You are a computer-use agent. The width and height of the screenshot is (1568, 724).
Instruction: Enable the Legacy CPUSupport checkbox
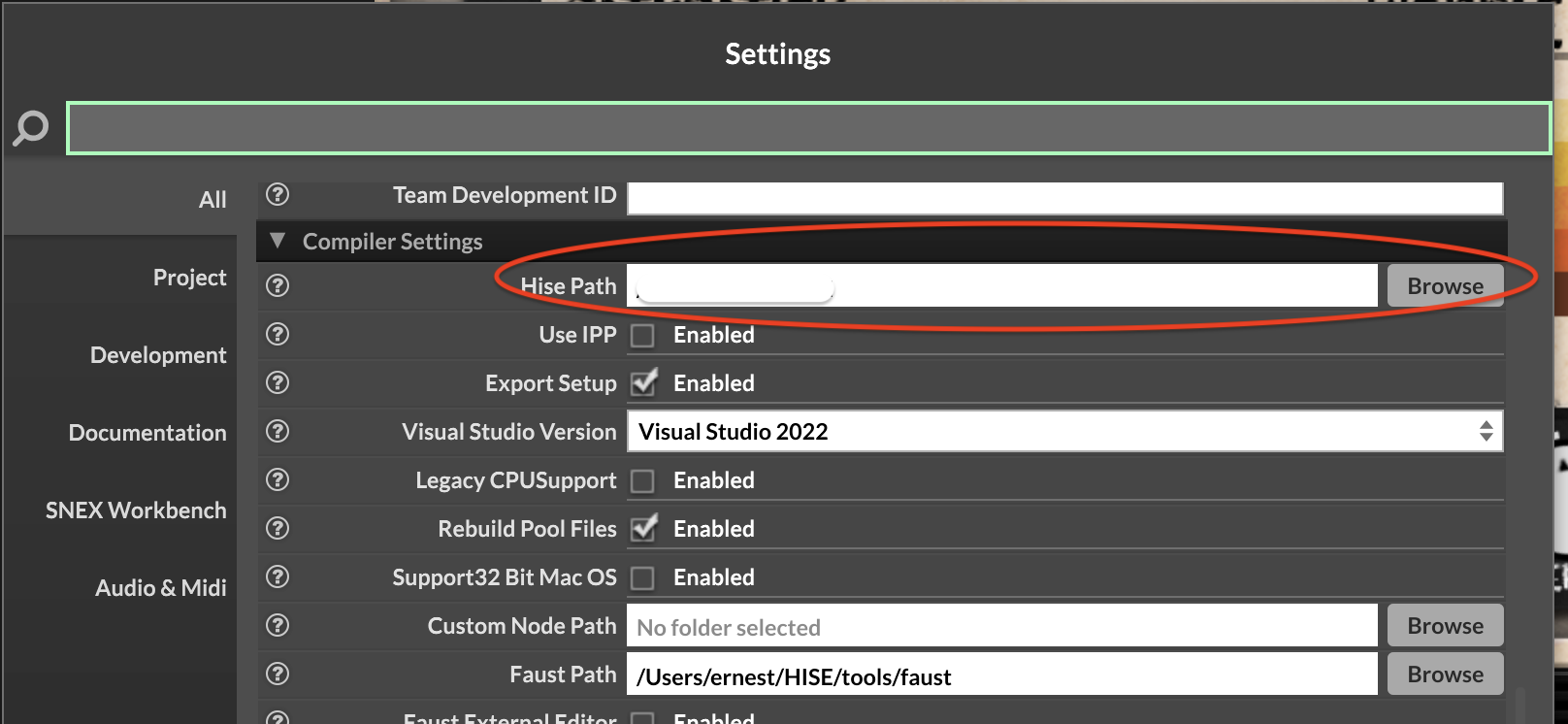[642, 481]
